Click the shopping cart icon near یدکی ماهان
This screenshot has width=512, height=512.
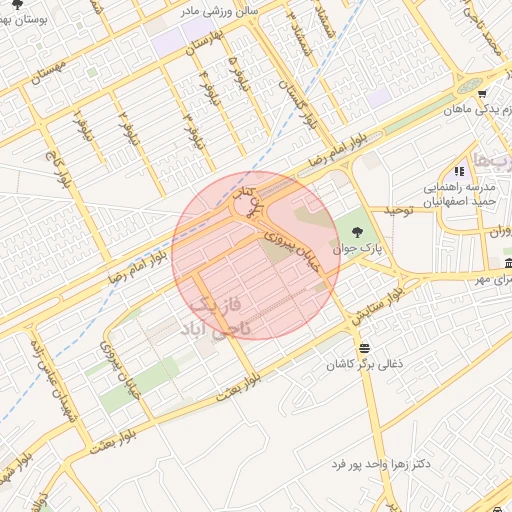tap(481, 94)
